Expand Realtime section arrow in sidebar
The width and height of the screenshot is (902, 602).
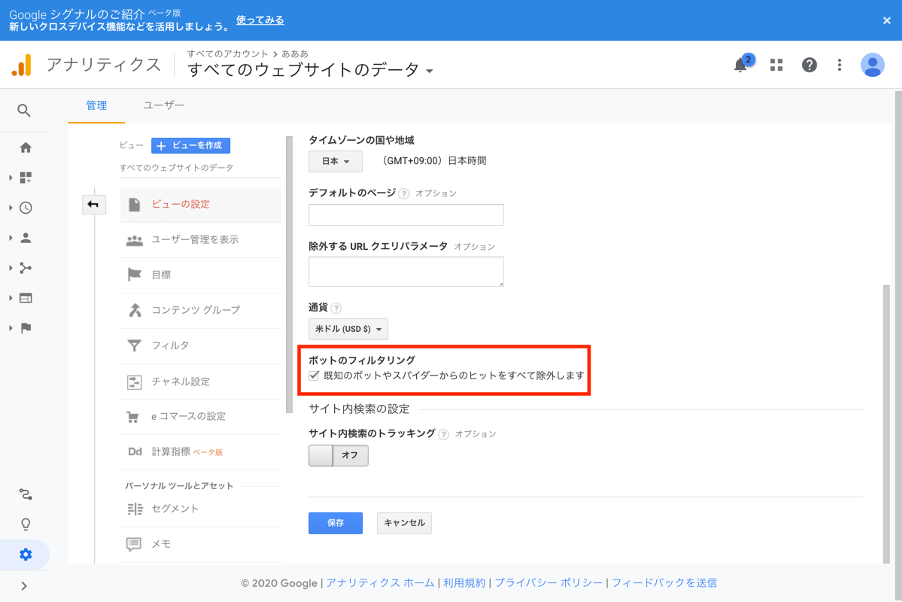10,208
